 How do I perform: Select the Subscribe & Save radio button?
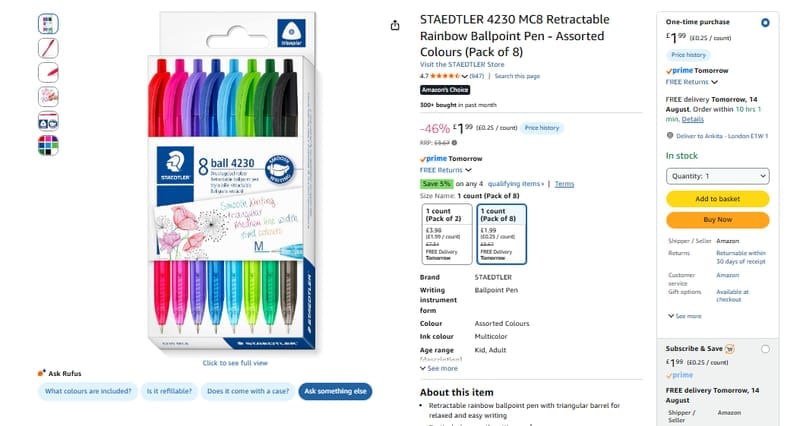(765, 349)
